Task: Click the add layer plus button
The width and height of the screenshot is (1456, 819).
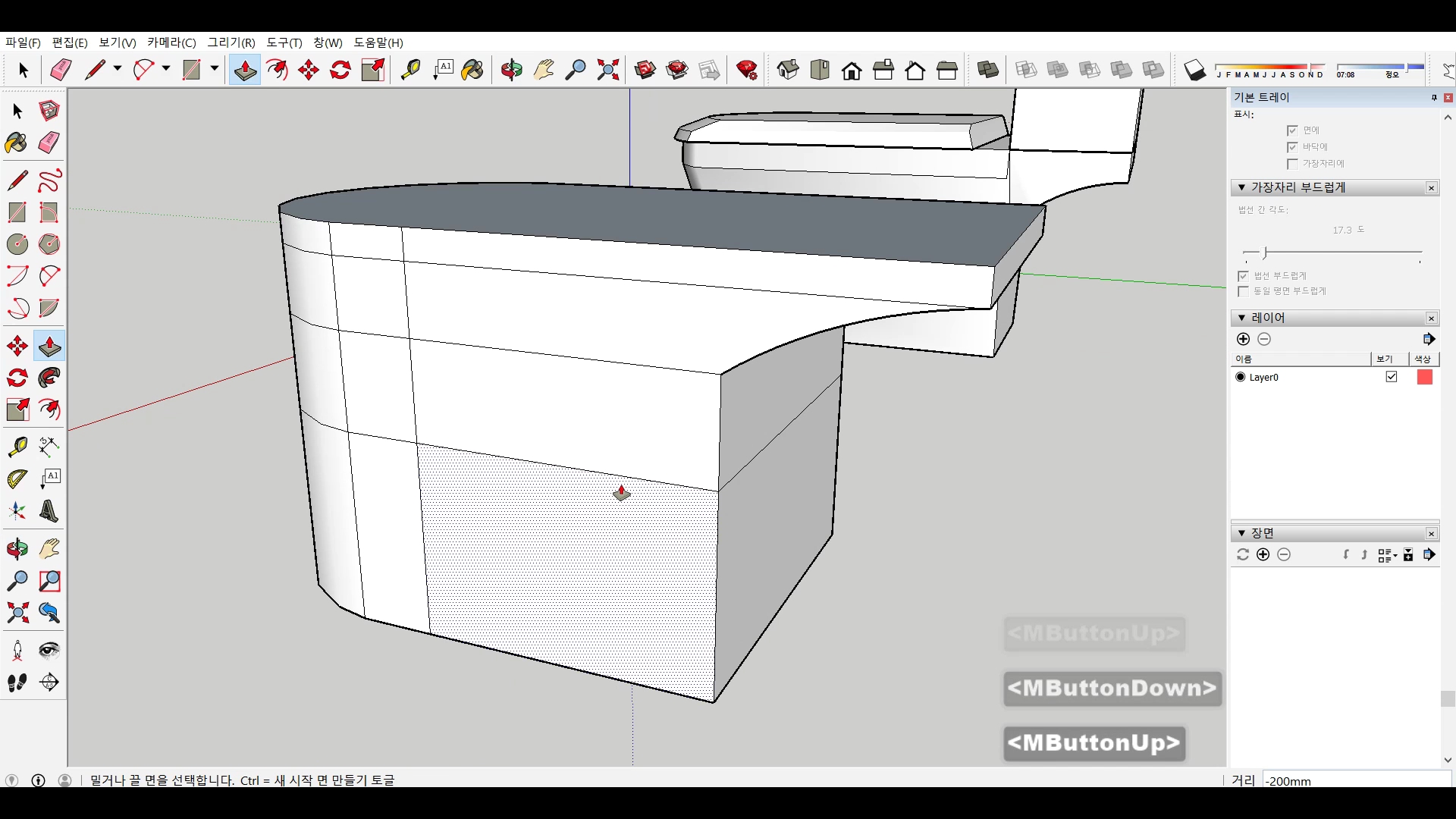Action: pos(1243,339)
